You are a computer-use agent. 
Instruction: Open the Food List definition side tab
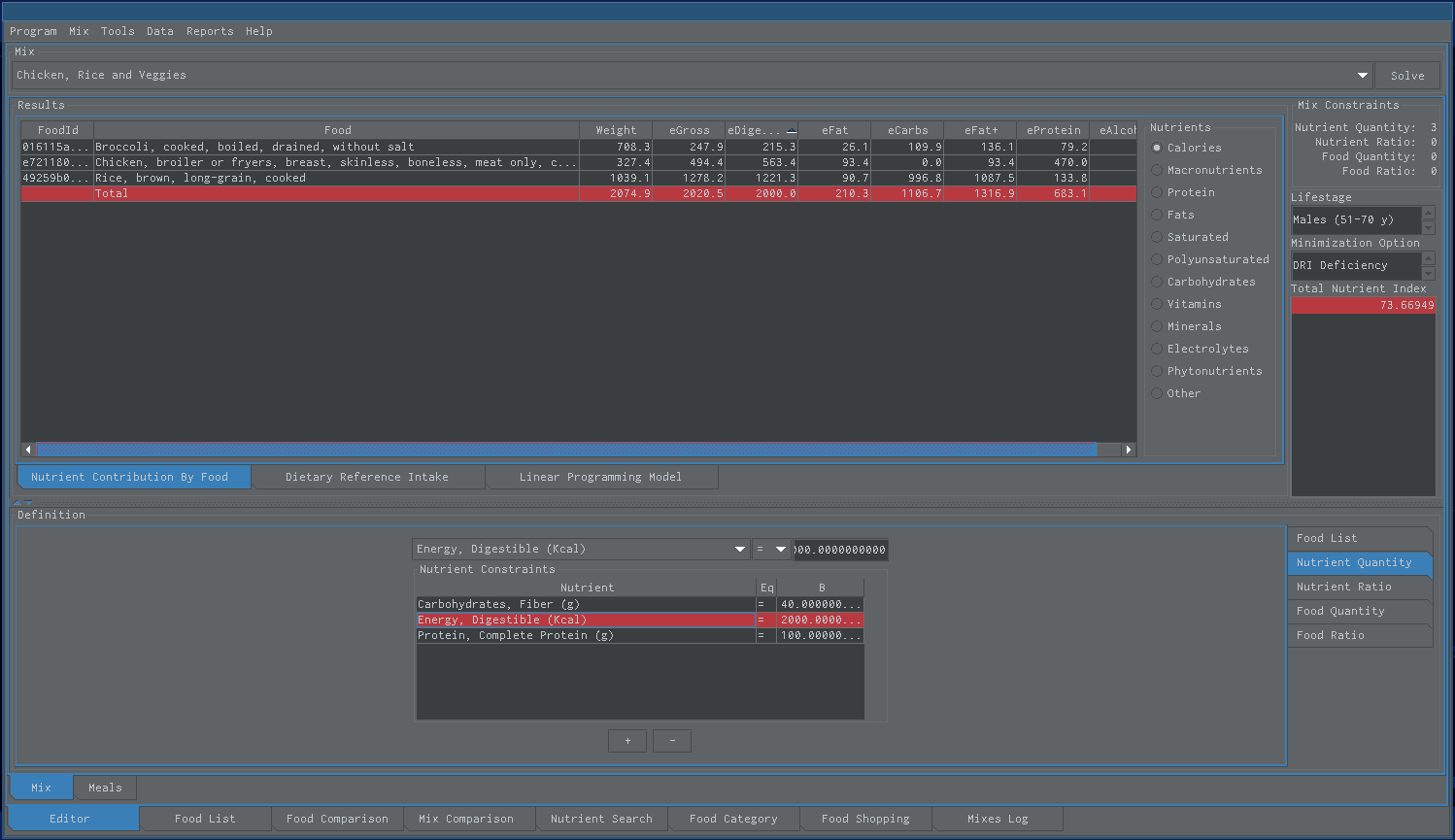(x=1360, y=538)
